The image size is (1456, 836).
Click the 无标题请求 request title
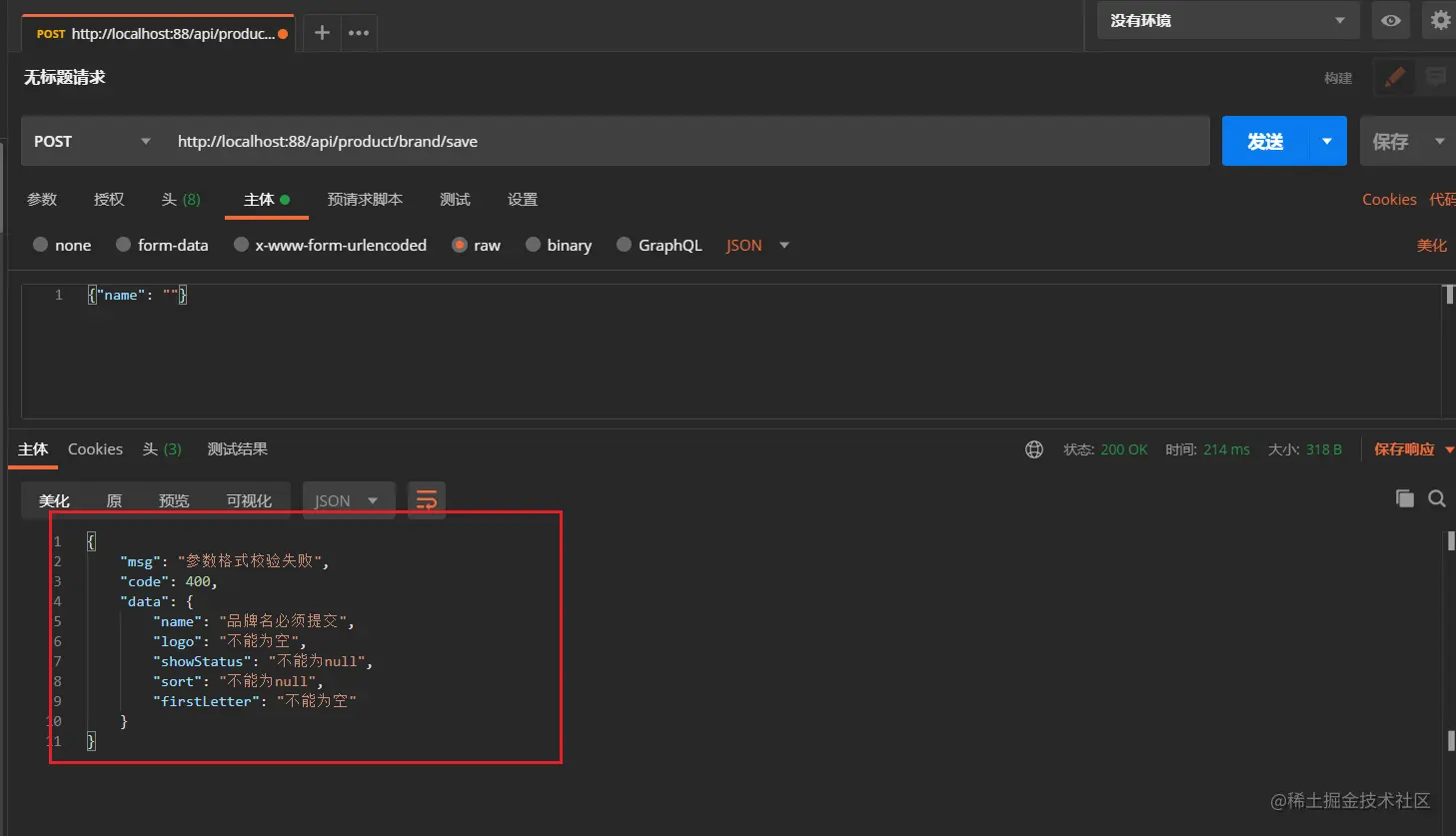(64, 77)
